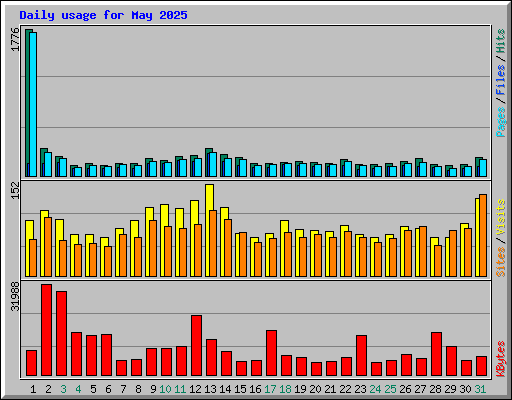Click the green "Hits" legend label

click(501, 41)
